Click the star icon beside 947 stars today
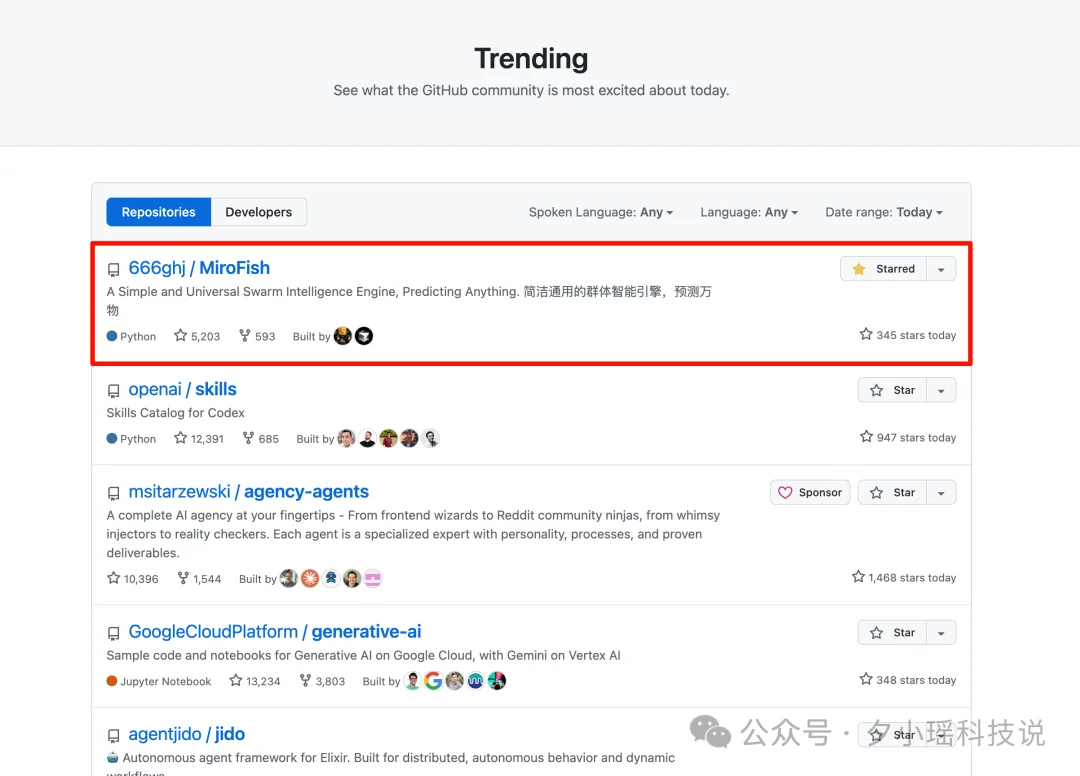 (865, 437)
